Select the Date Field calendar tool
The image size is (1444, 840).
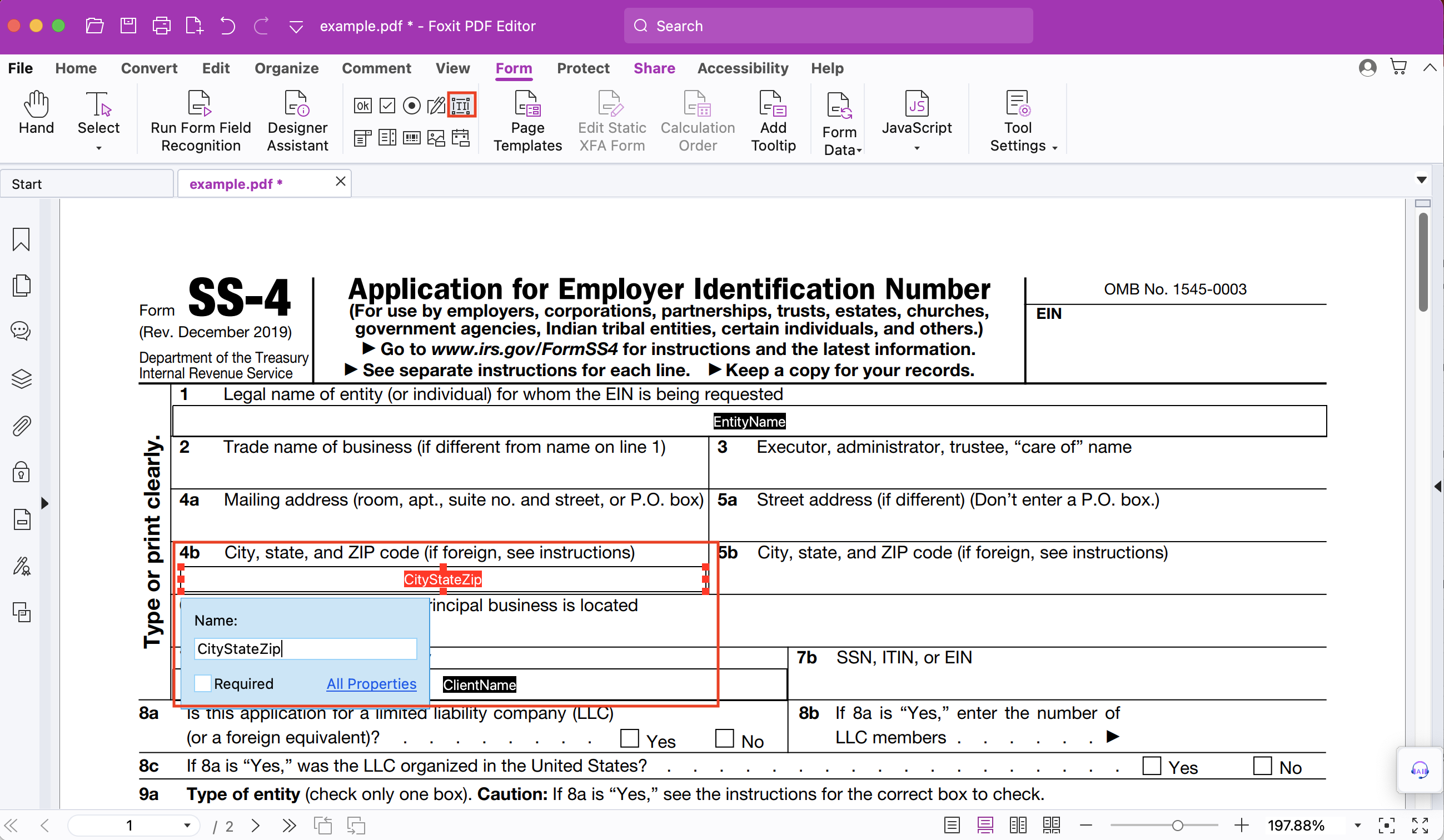pos(461,138)
